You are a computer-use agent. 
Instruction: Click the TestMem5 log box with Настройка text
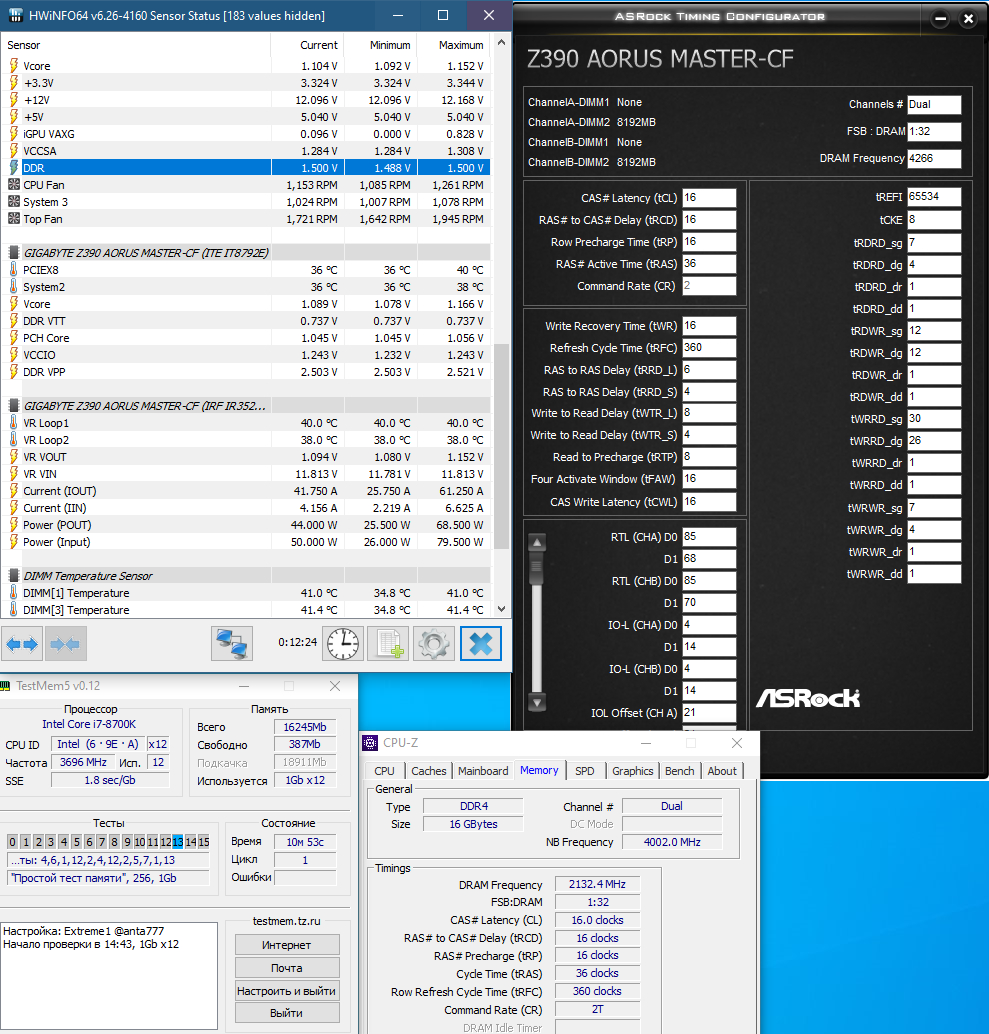[109, 975]
